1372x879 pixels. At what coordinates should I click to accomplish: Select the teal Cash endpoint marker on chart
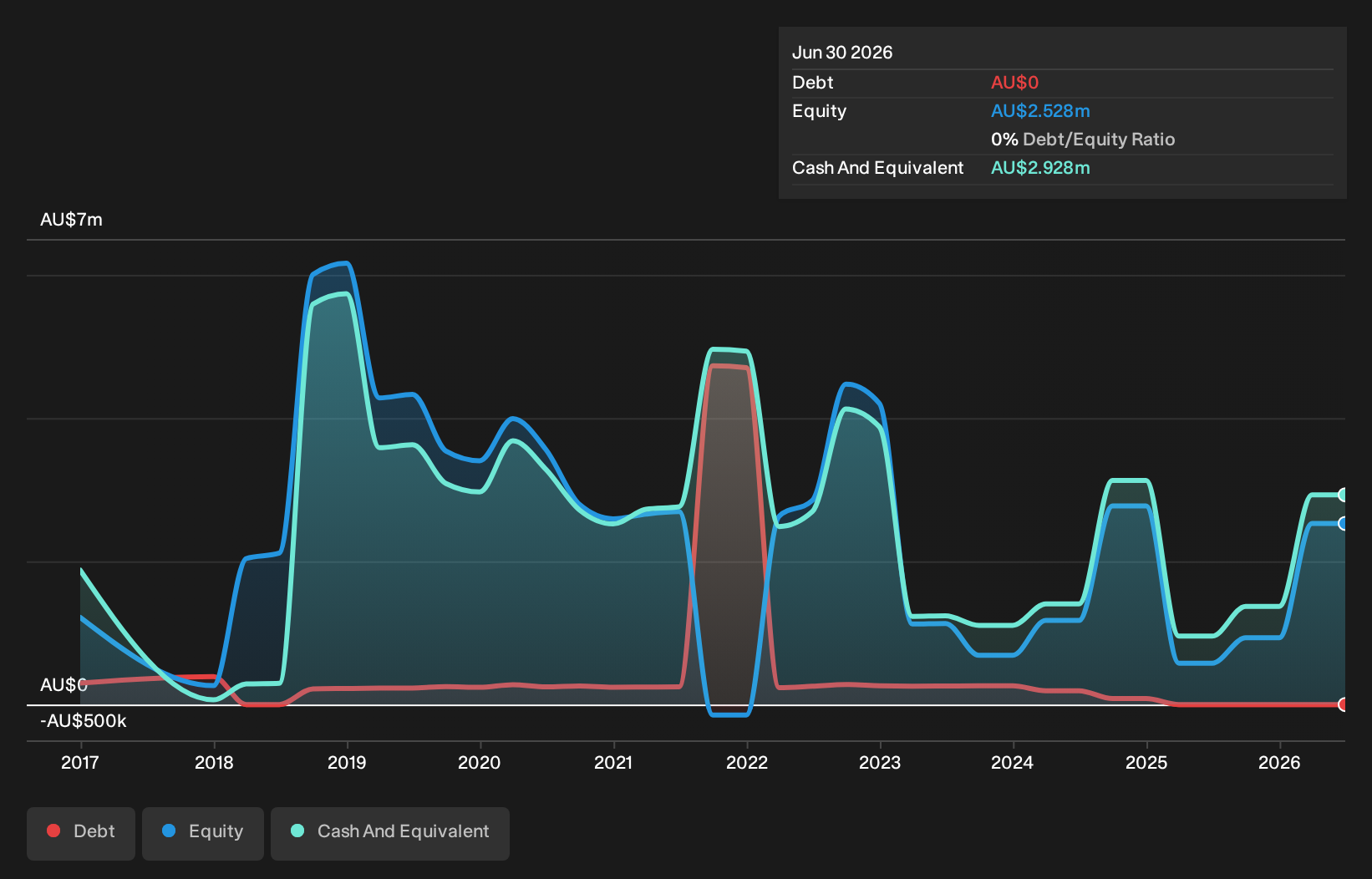[1343, 495]
